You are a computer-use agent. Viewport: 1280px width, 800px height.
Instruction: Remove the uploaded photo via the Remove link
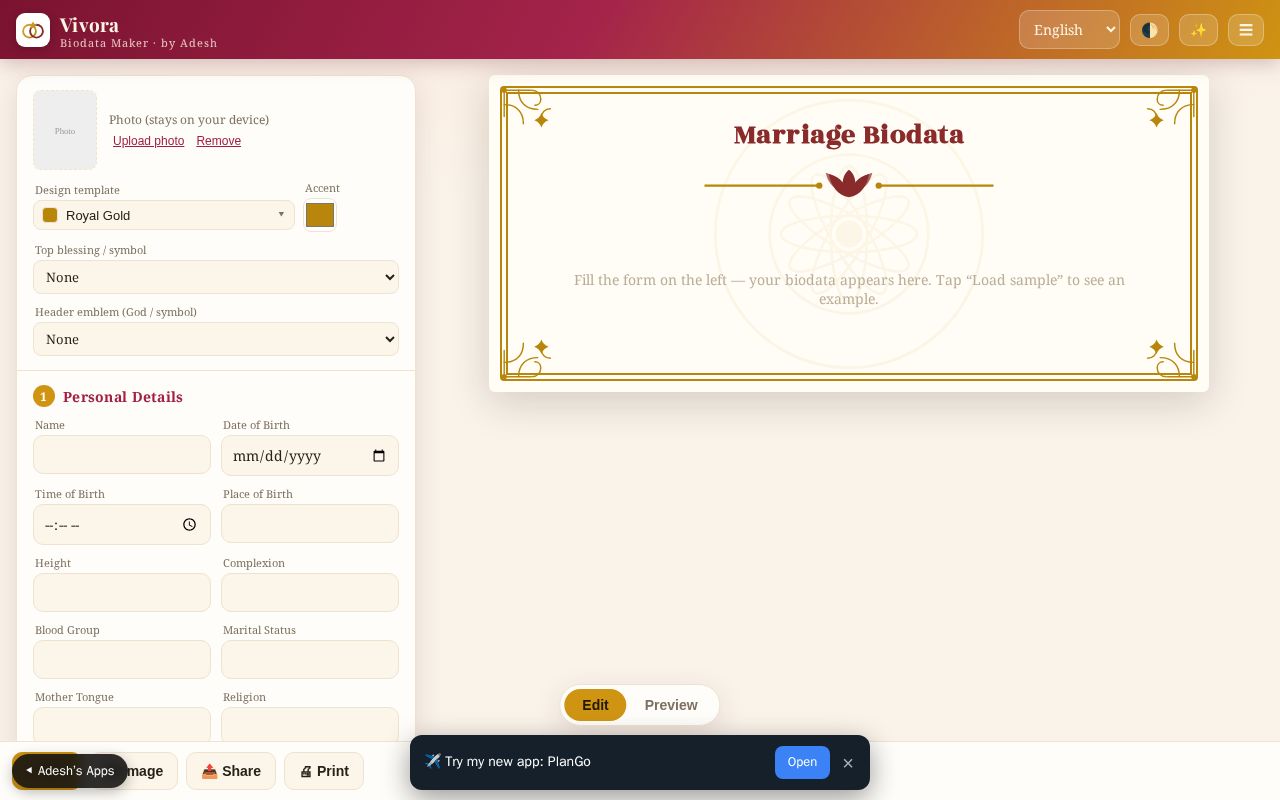(219, 141)
